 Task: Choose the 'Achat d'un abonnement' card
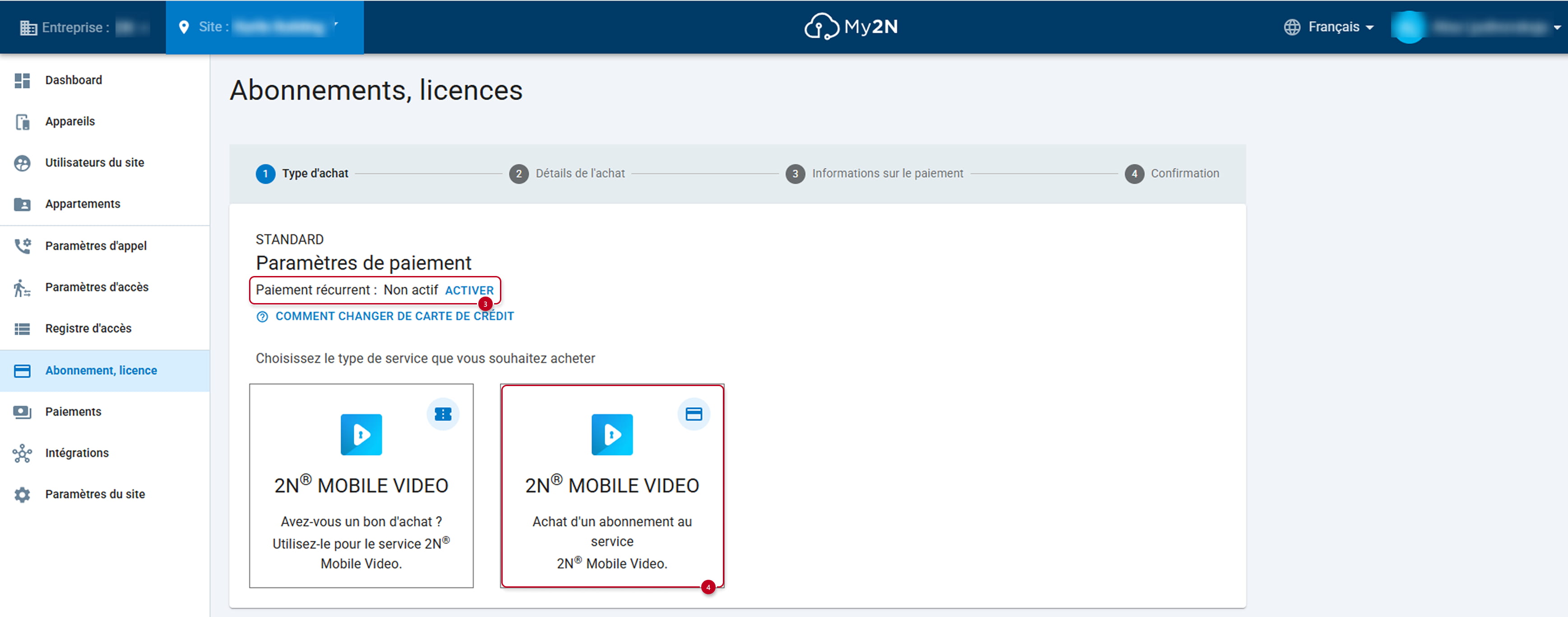pyautogui.click(x=612, y=486)
